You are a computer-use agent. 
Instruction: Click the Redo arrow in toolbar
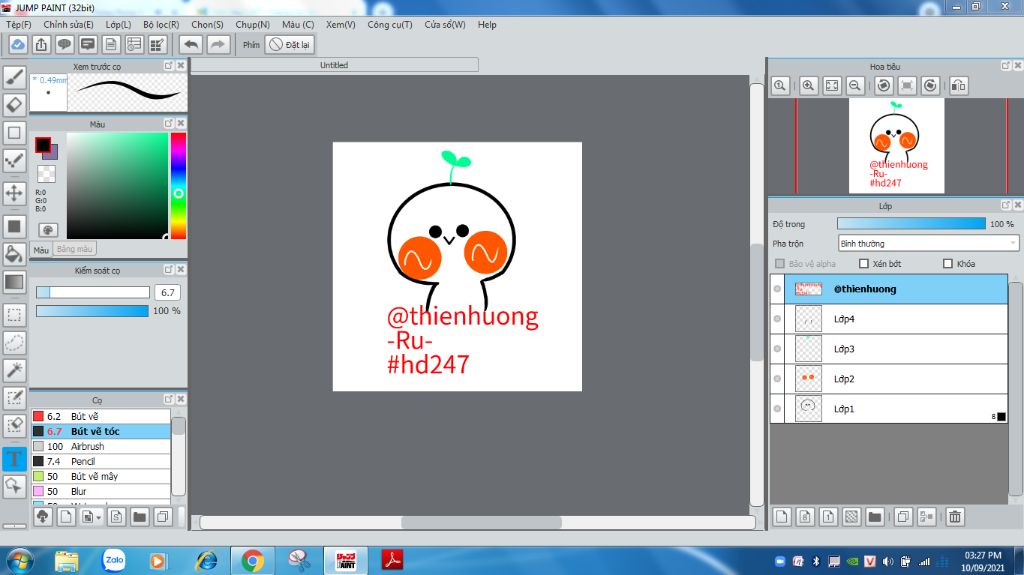point(218,44)
